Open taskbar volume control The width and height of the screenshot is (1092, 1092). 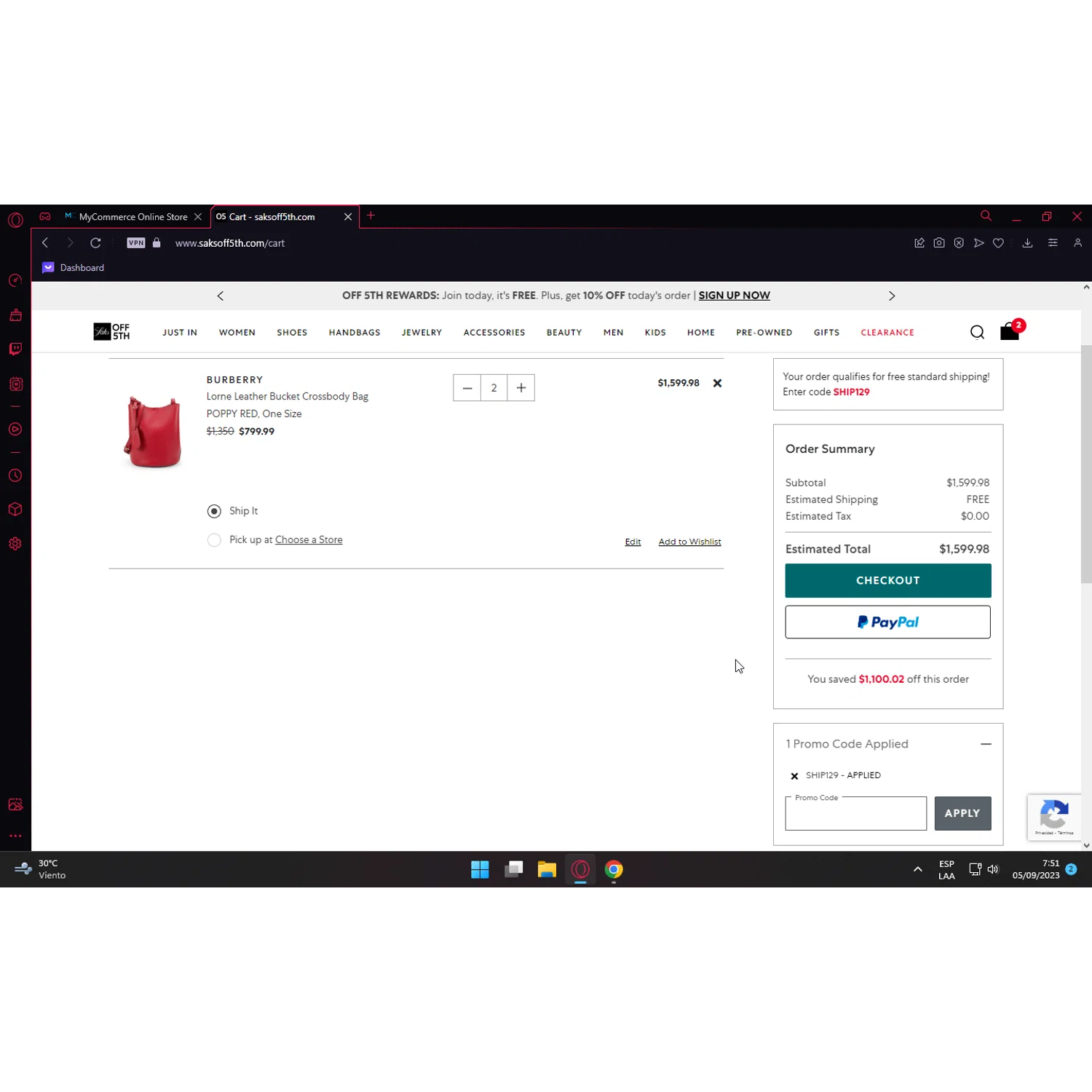993,869
